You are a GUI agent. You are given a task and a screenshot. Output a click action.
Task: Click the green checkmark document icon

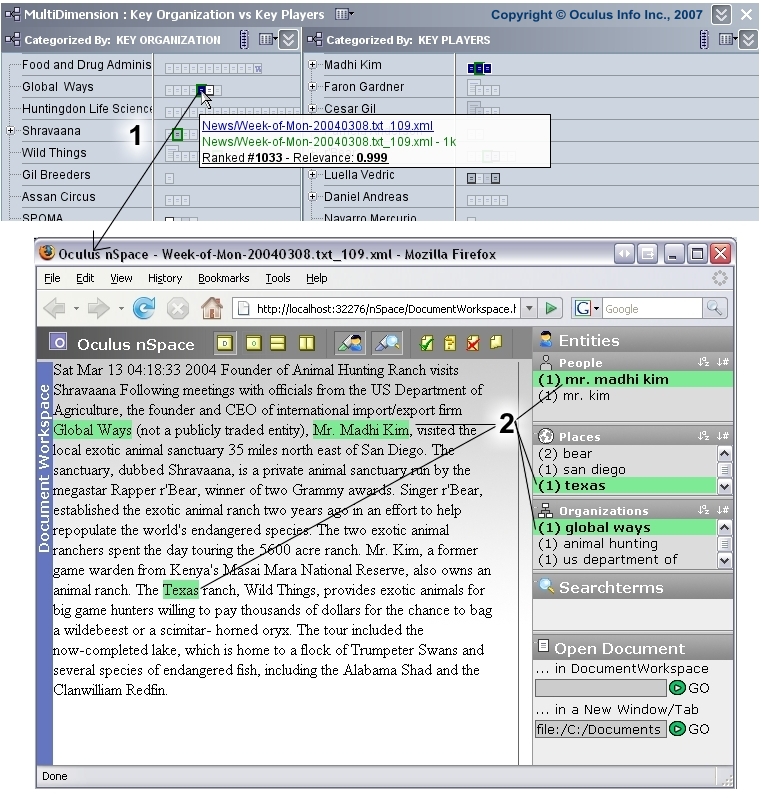[426, 344]
